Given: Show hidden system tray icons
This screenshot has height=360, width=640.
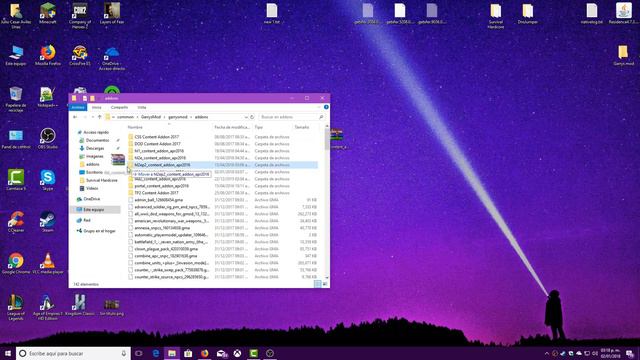Looking at the screenshot, I should 547,353.
